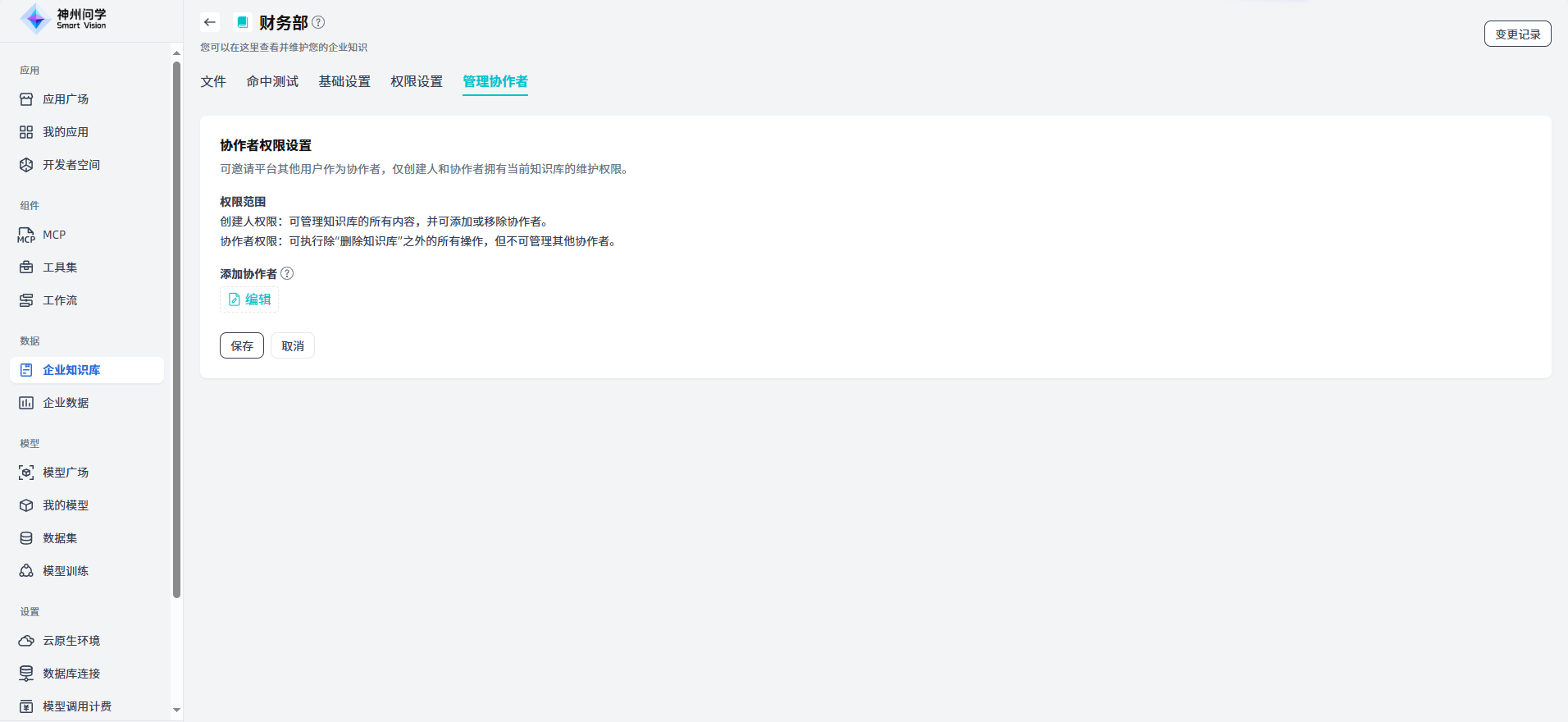1568x722 pixels.
Task: Open 云原生环境 settings
Action: (71, 641)
